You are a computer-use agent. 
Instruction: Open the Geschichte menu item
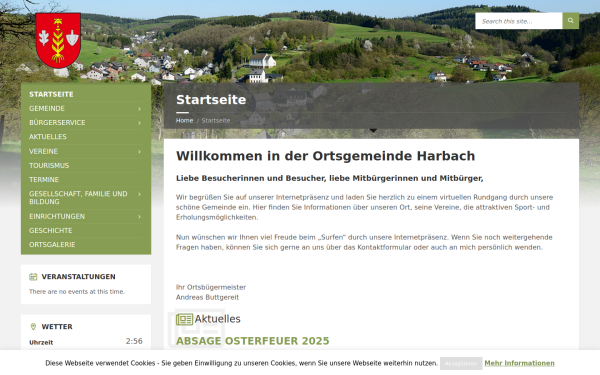(51, 230)
